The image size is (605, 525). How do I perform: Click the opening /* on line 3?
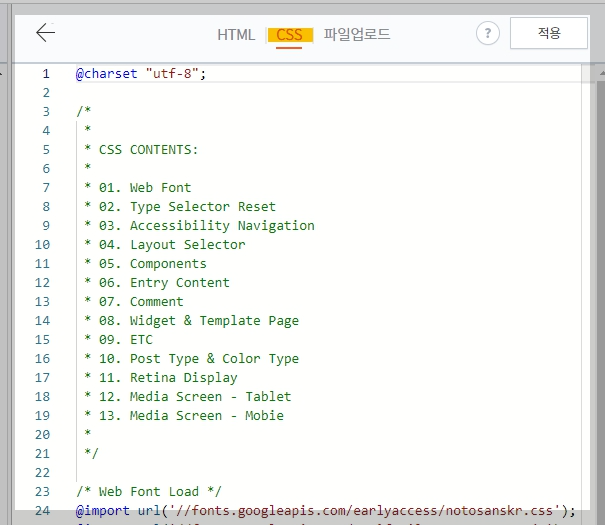click(83, 111)
